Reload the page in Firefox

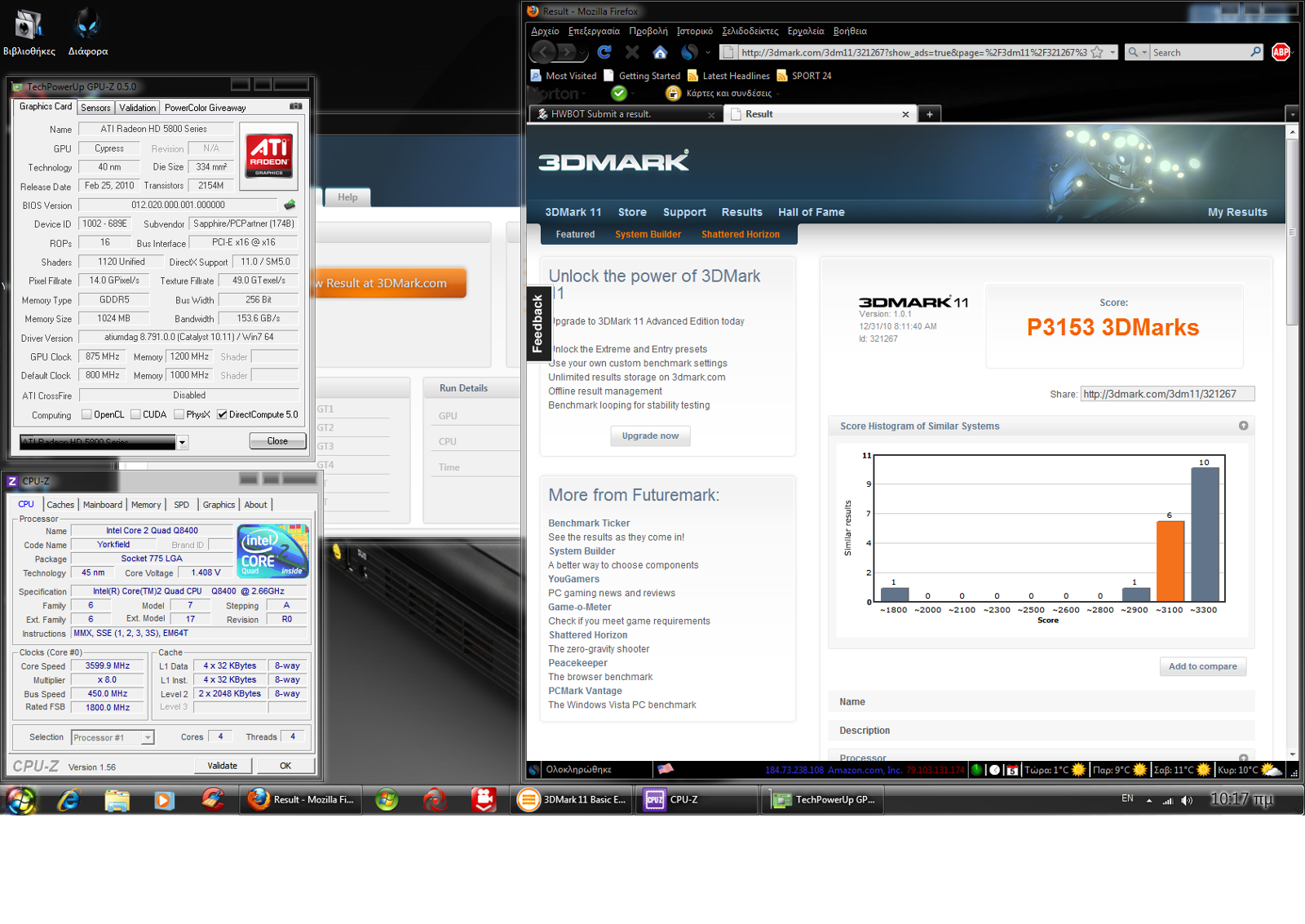[604, 52]
